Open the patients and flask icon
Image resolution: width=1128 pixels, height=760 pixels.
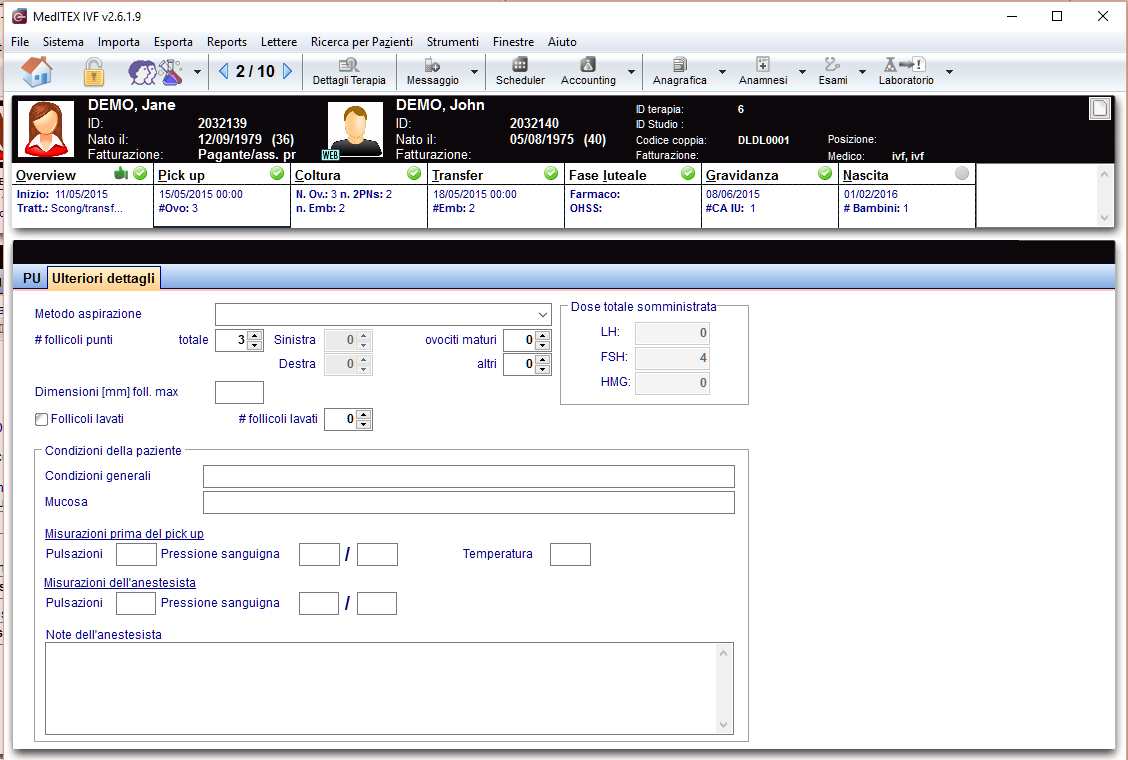coord(155,71)
